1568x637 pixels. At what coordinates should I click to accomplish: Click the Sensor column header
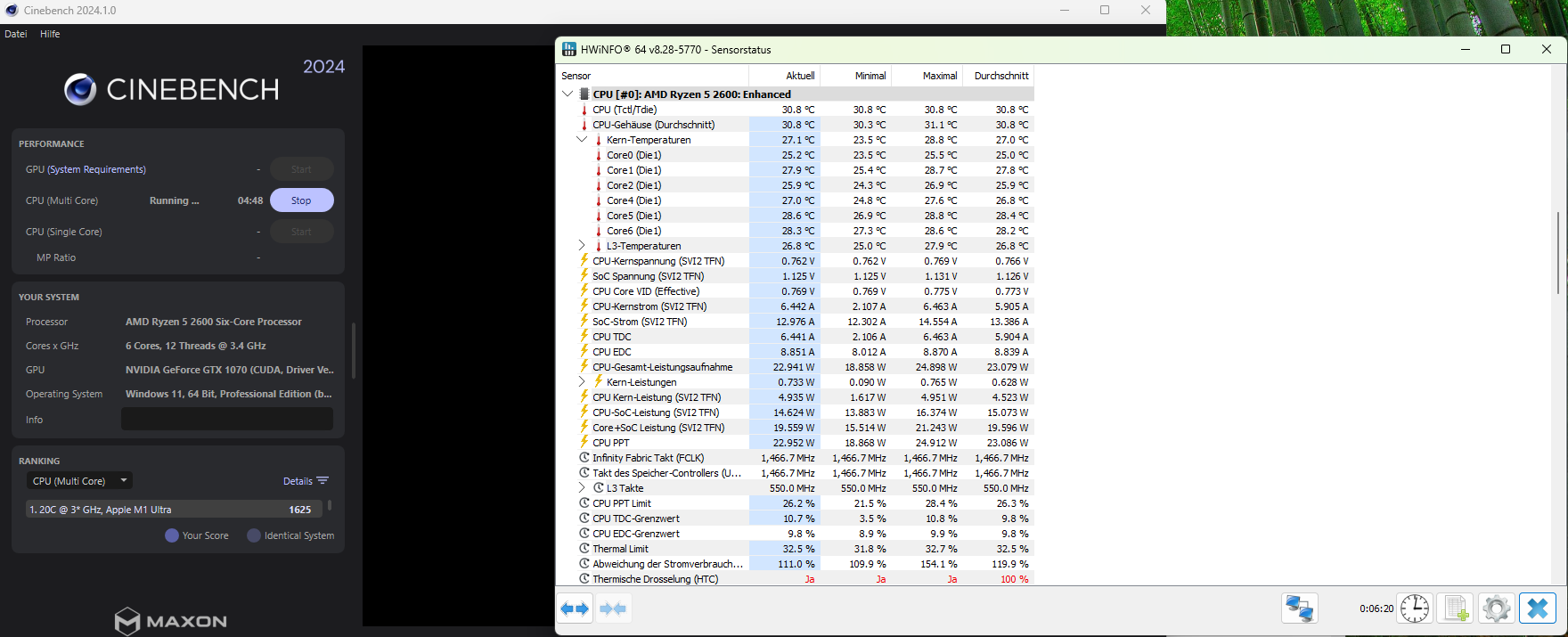[653, 76]
